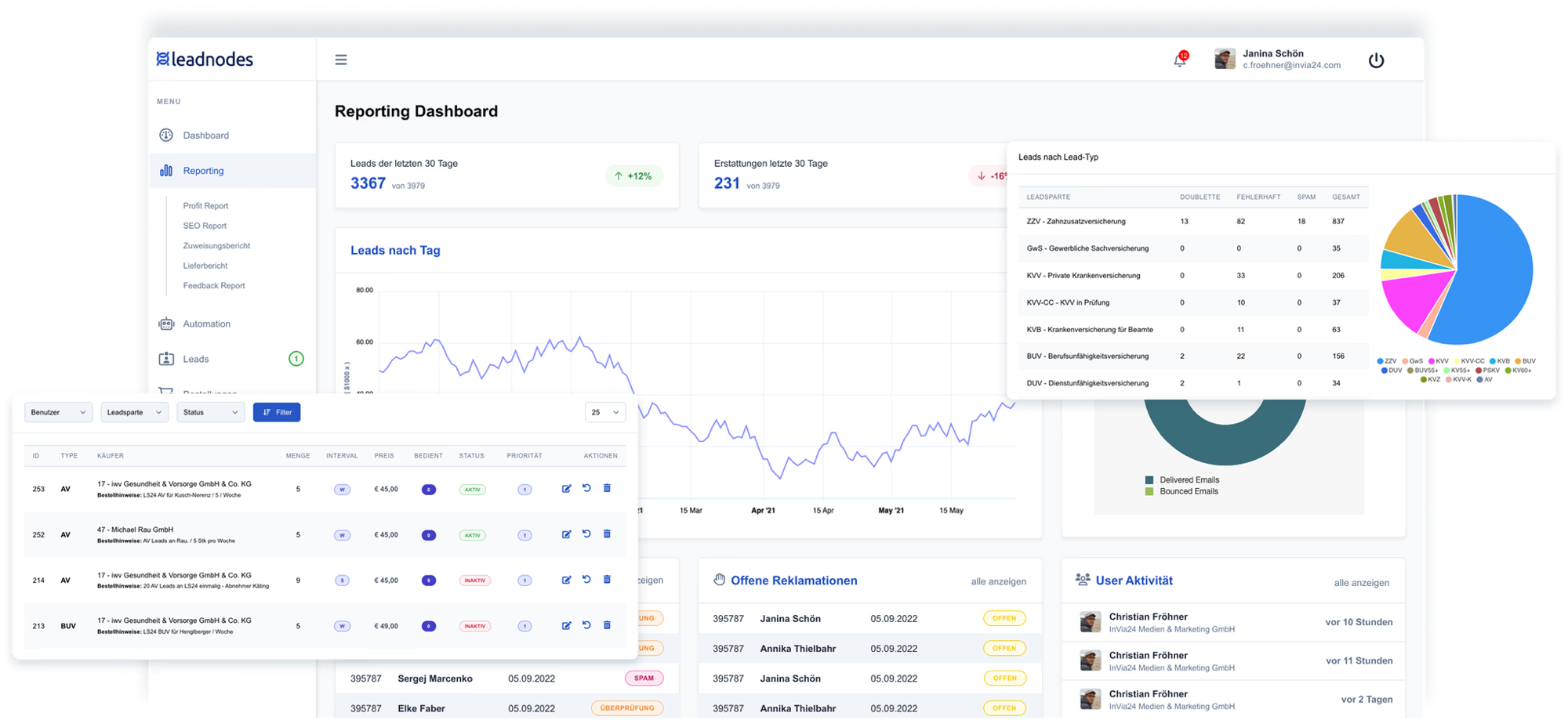This screenshot has height=720, width=1568.
Task: Click the Reporting bar chart icon
Action: [166, 170]
